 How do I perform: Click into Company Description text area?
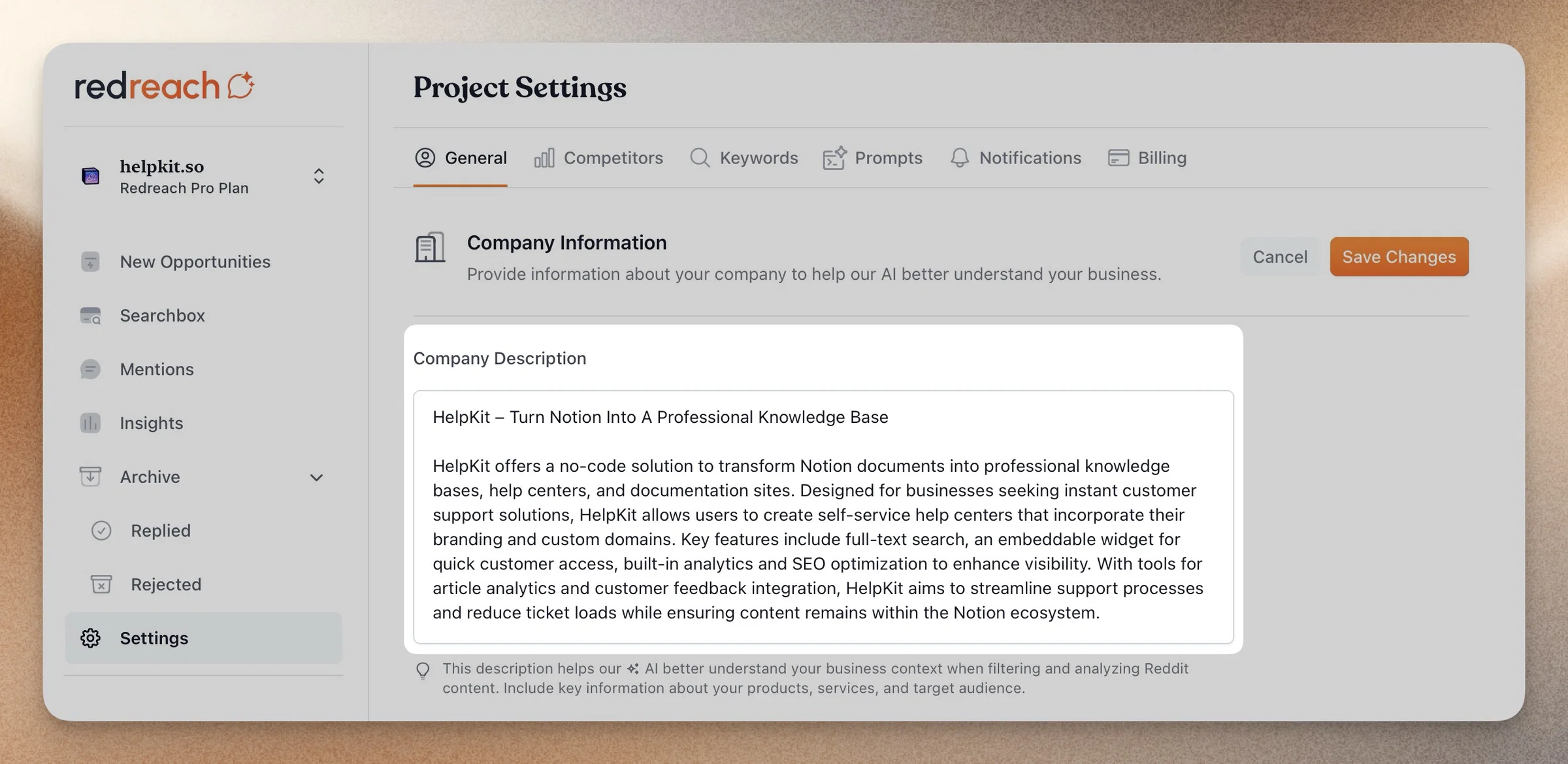point(823,517)
